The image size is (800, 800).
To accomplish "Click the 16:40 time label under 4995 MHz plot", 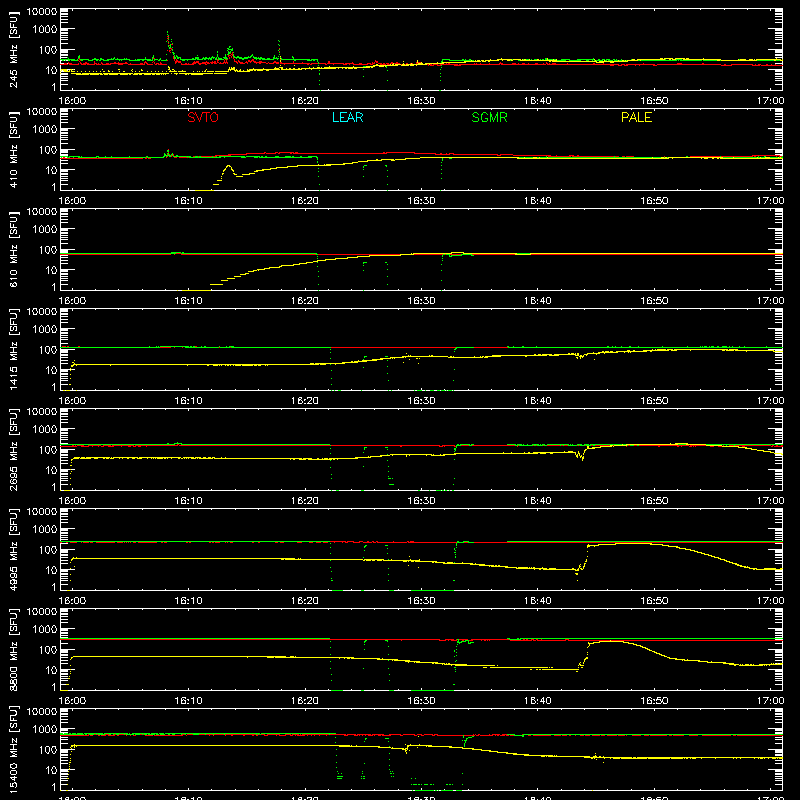I will pyautogui.click(x=538, y=601).
